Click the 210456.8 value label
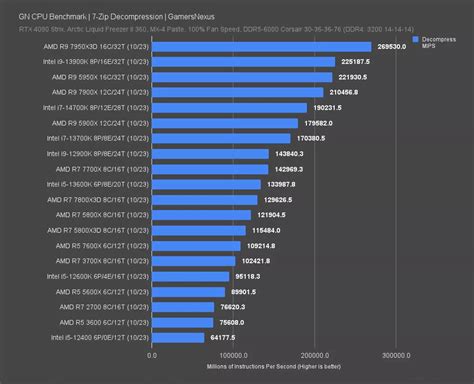474x384 pixels. [344, 92]
